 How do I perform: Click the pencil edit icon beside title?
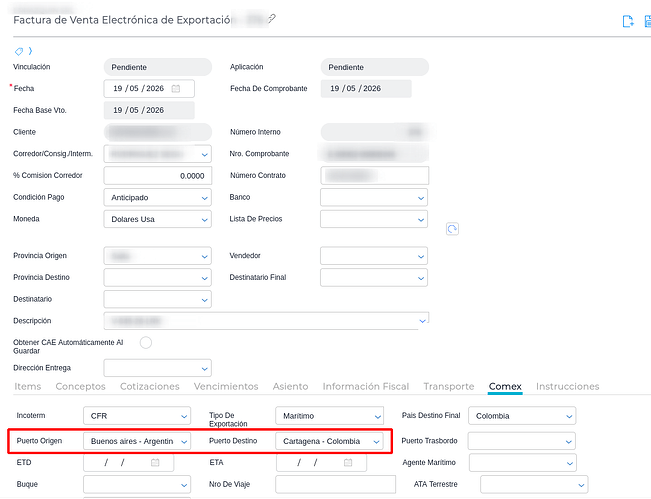click(272, 19)
